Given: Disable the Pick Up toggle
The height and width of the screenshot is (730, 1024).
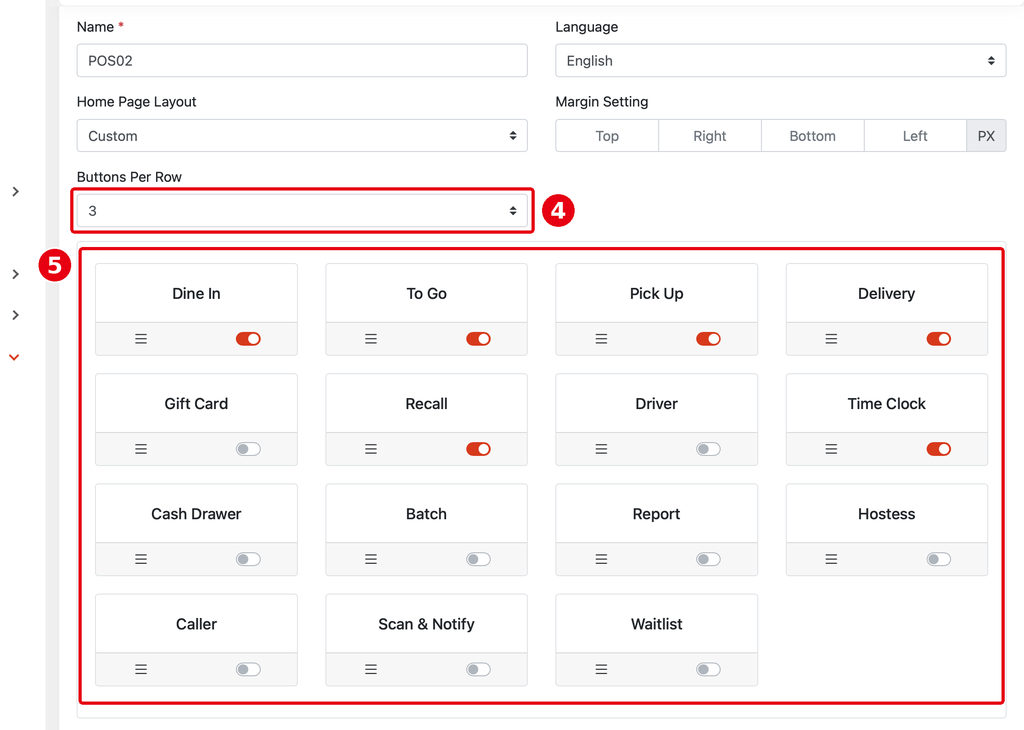Looking at the screenshot, I should (709, 339).
